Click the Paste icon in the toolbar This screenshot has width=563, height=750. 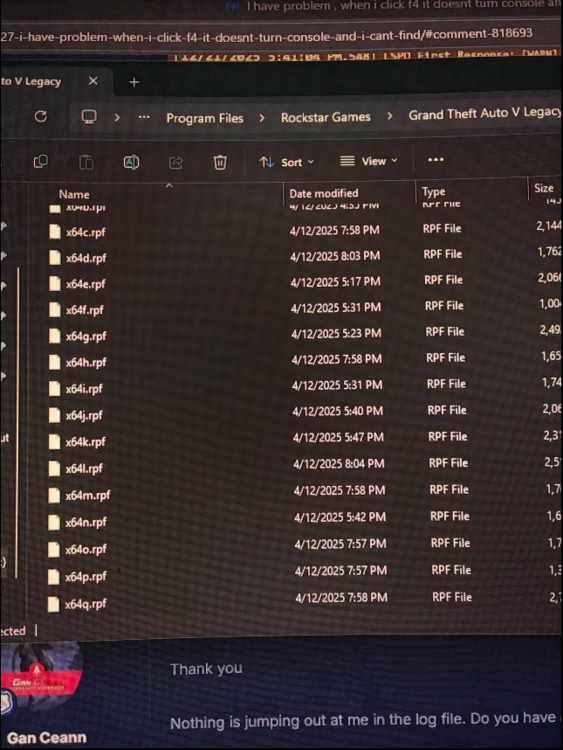tap(86, 163)
